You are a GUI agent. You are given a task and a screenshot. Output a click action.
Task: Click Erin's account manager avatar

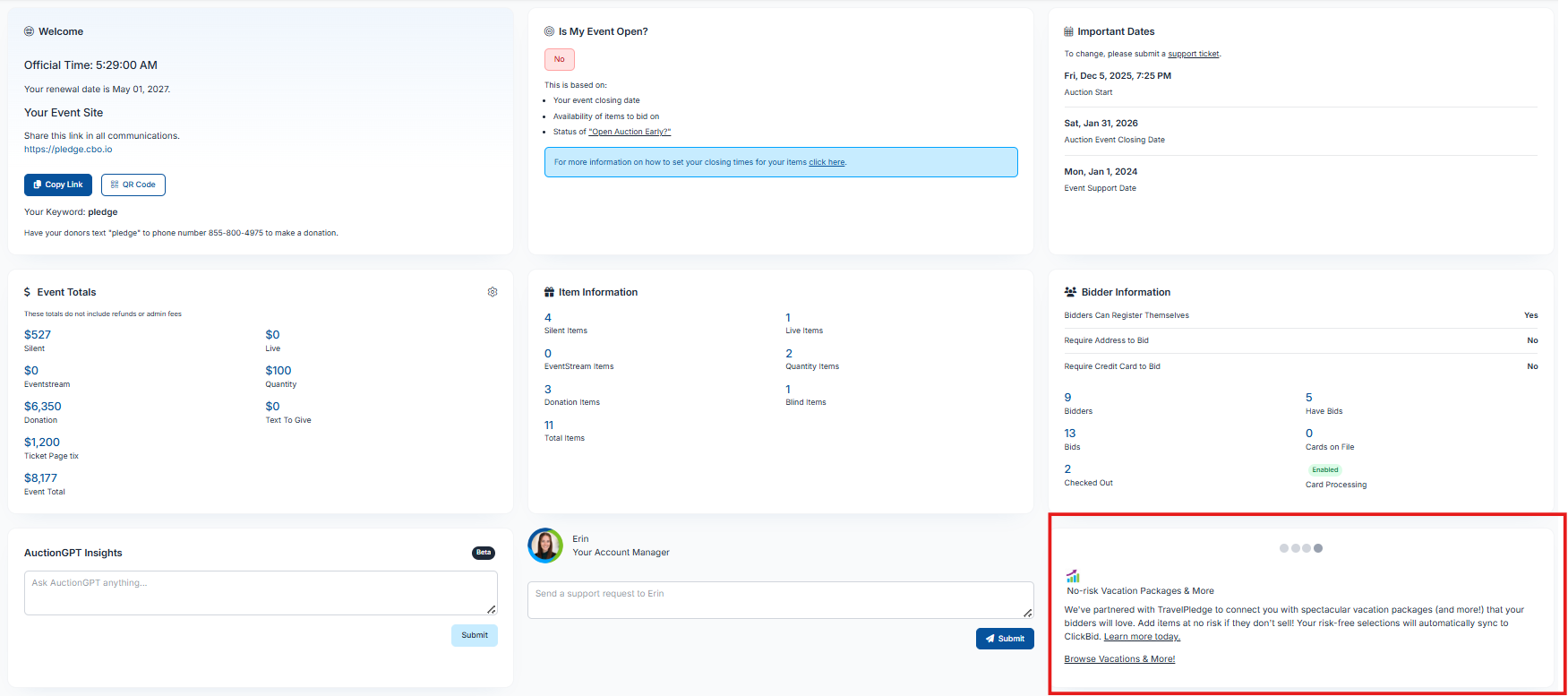pos(545,546)
